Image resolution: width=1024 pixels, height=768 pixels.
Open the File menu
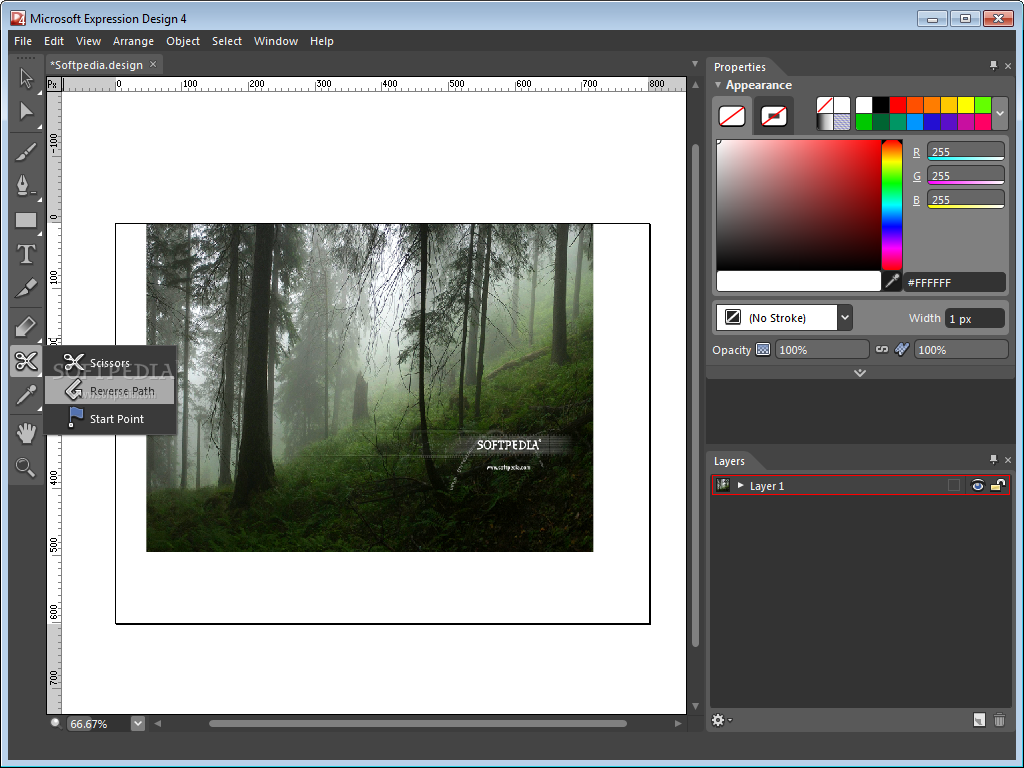23,41
